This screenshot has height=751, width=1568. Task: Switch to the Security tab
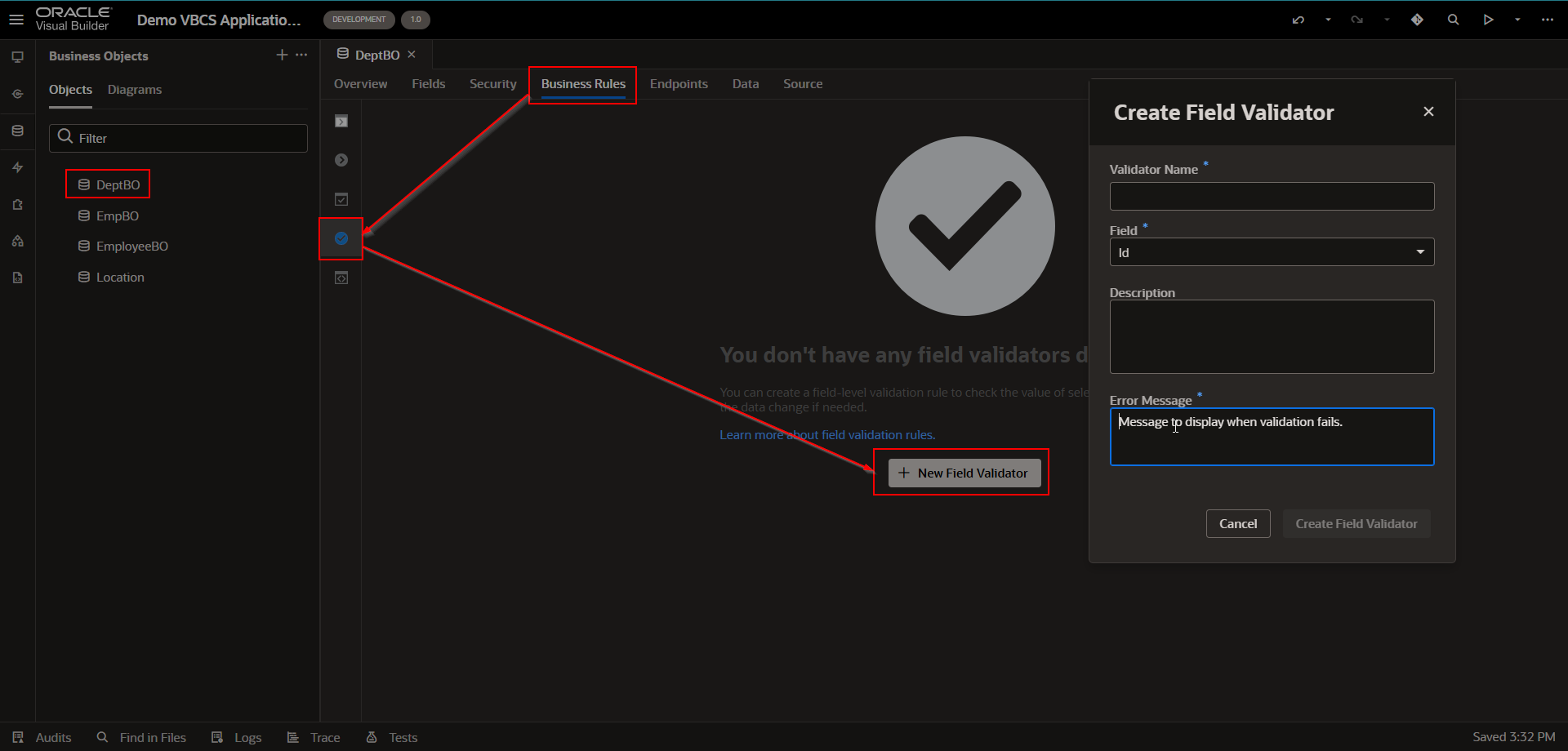coord(492,84)
